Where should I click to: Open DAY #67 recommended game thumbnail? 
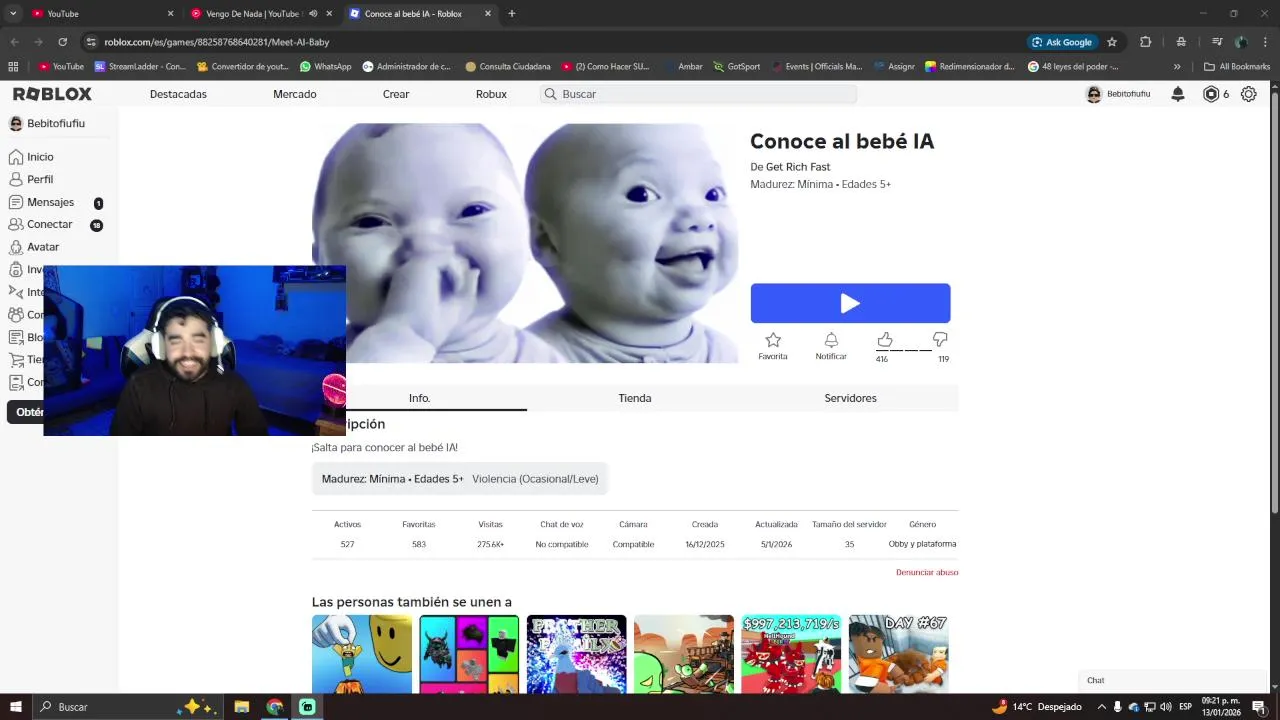[898, 654]
